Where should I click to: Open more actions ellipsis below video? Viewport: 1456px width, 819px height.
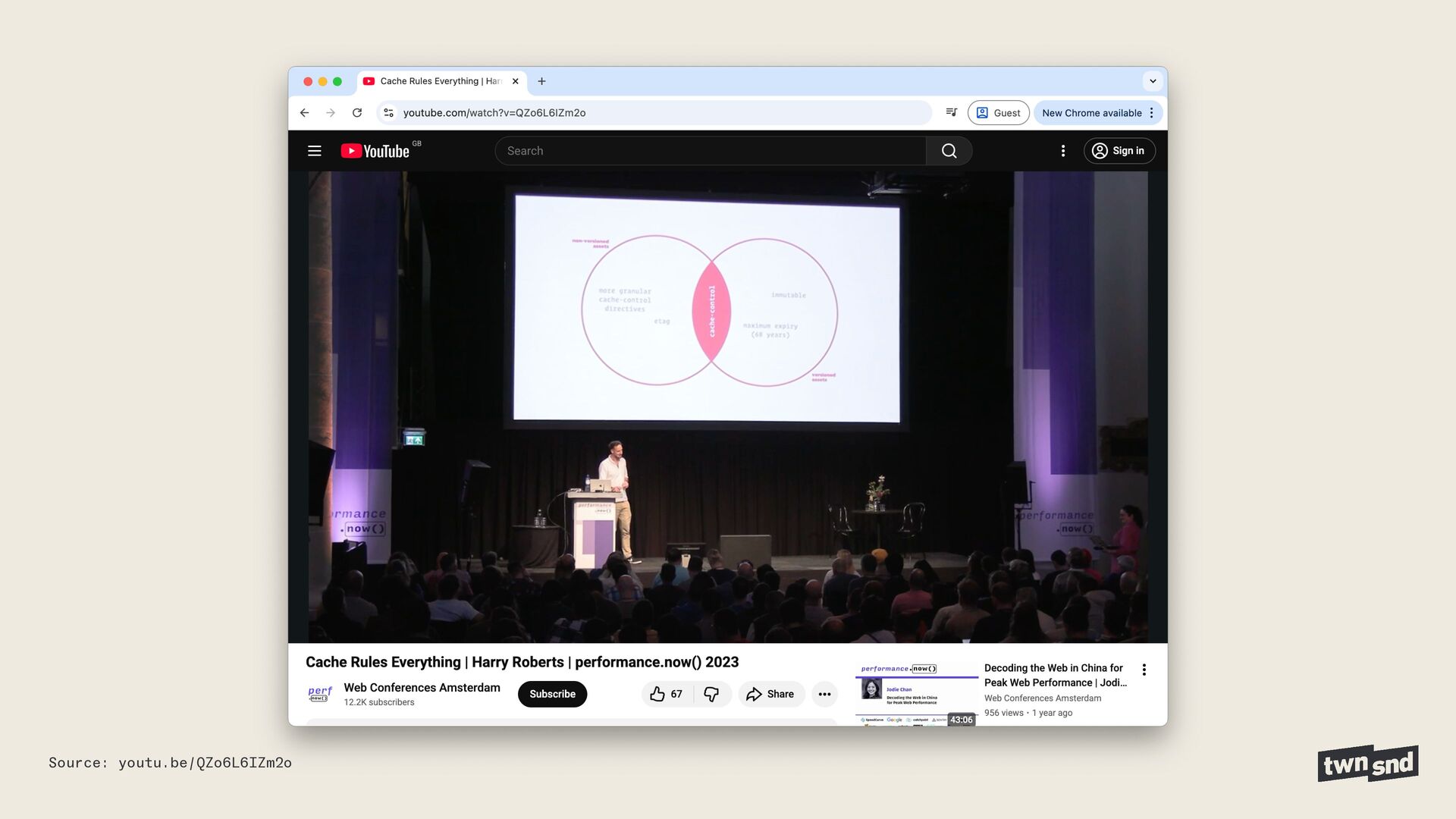824,694
